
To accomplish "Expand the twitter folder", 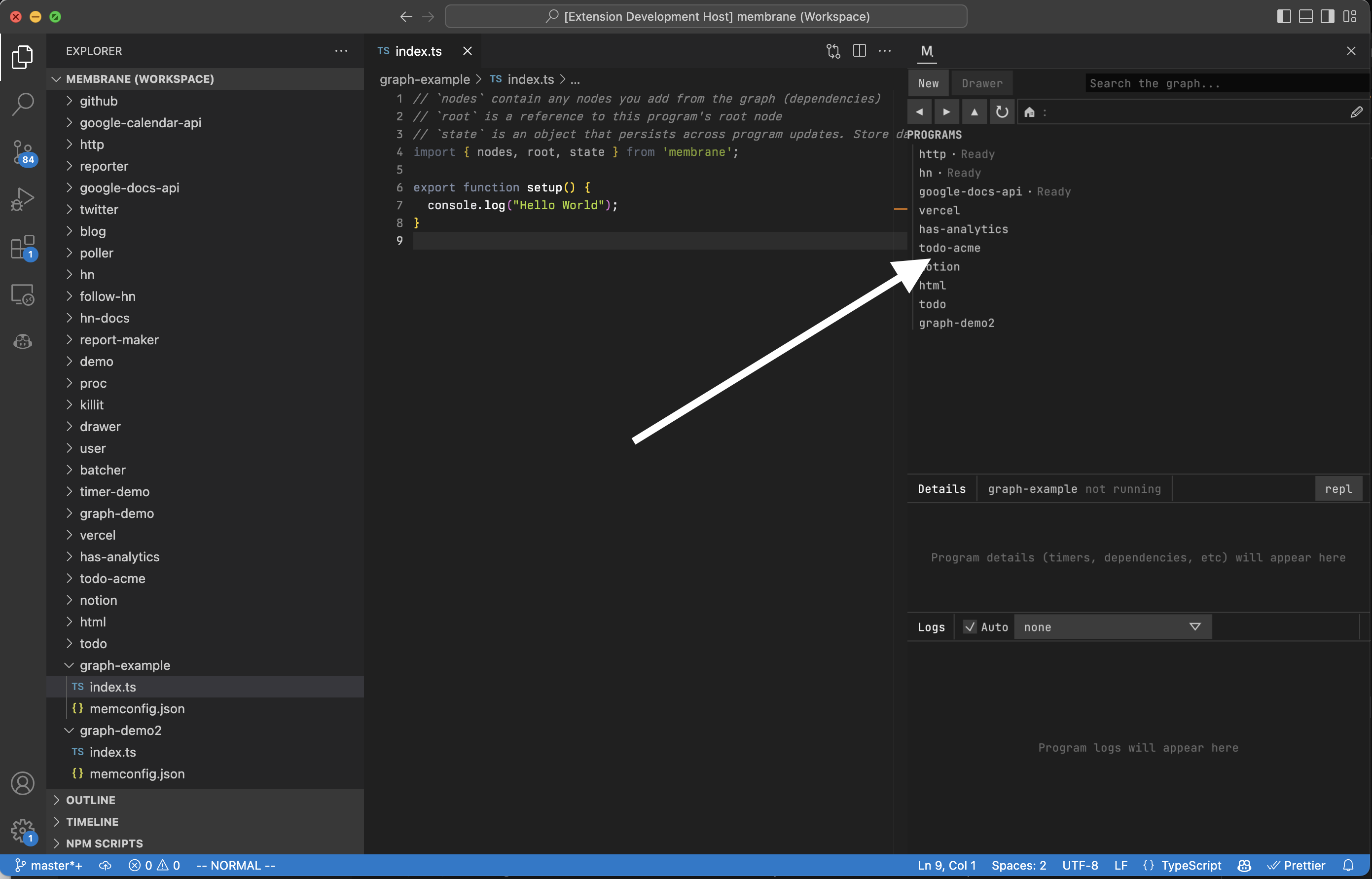I will point(205,210).
